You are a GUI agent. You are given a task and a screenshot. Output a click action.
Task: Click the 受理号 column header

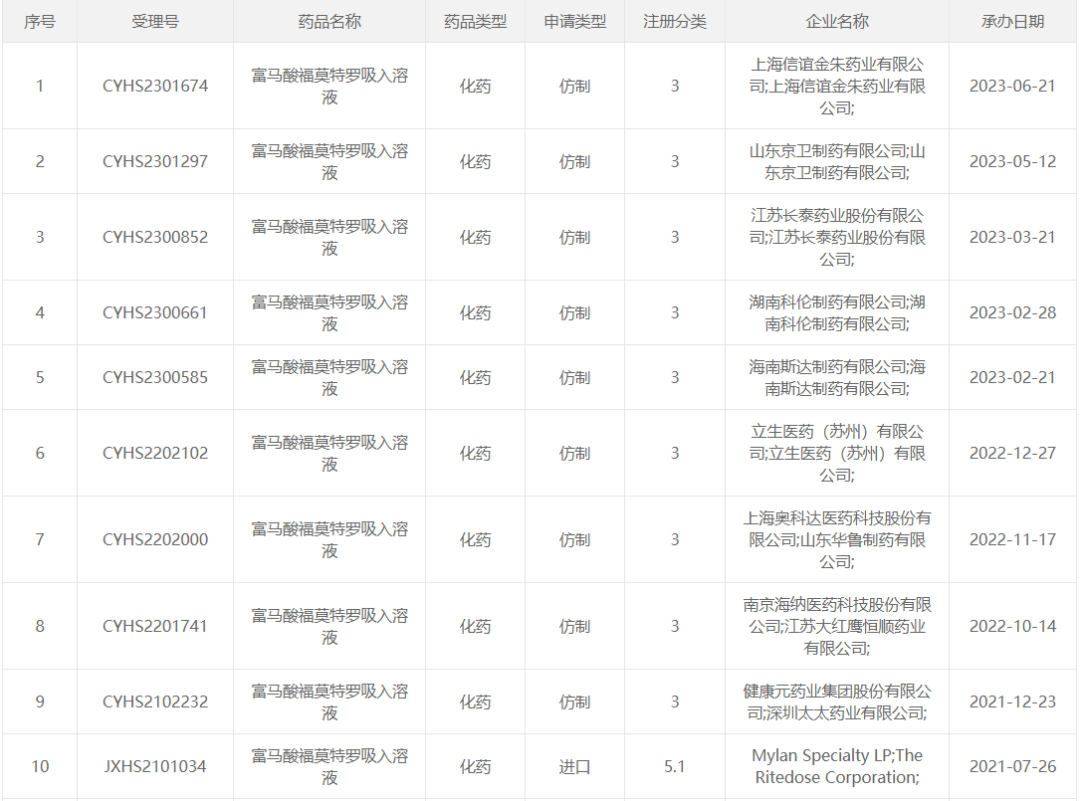coord(155,21)
